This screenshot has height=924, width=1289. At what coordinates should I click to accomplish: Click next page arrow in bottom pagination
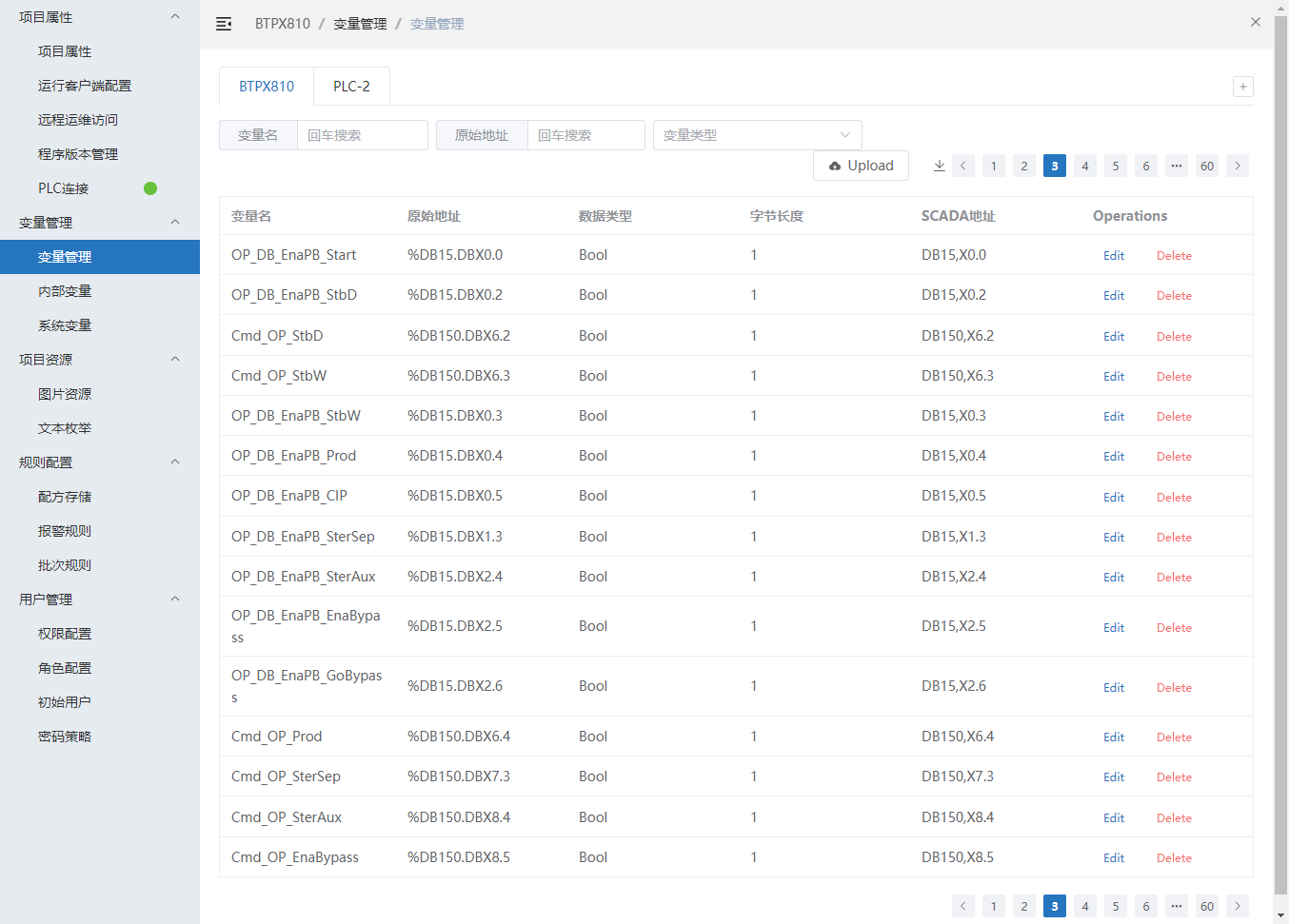[x=1238, y=906]
